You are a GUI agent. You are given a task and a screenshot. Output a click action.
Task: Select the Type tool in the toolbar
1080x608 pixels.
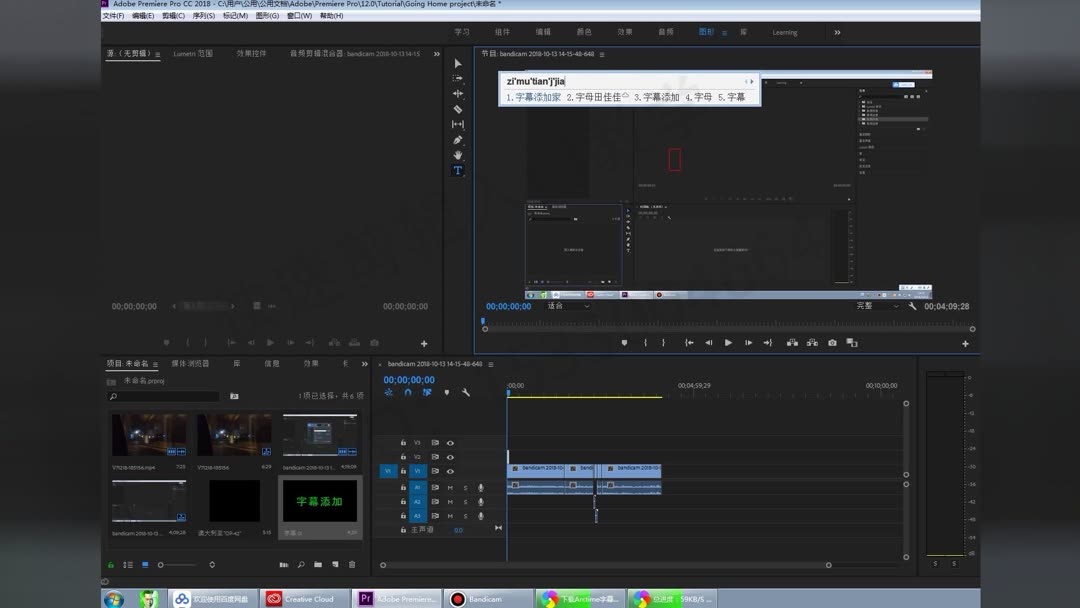458,171
